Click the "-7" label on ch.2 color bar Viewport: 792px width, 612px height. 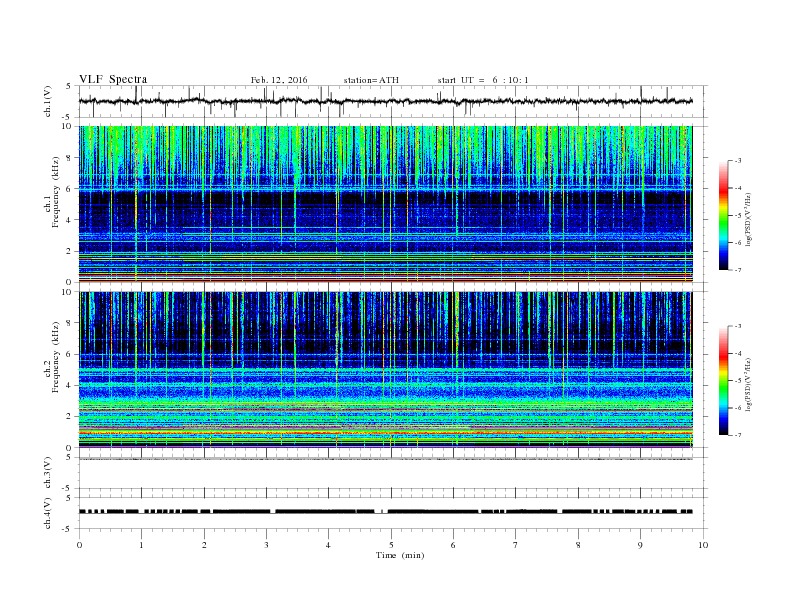click(x=737, y=435)
